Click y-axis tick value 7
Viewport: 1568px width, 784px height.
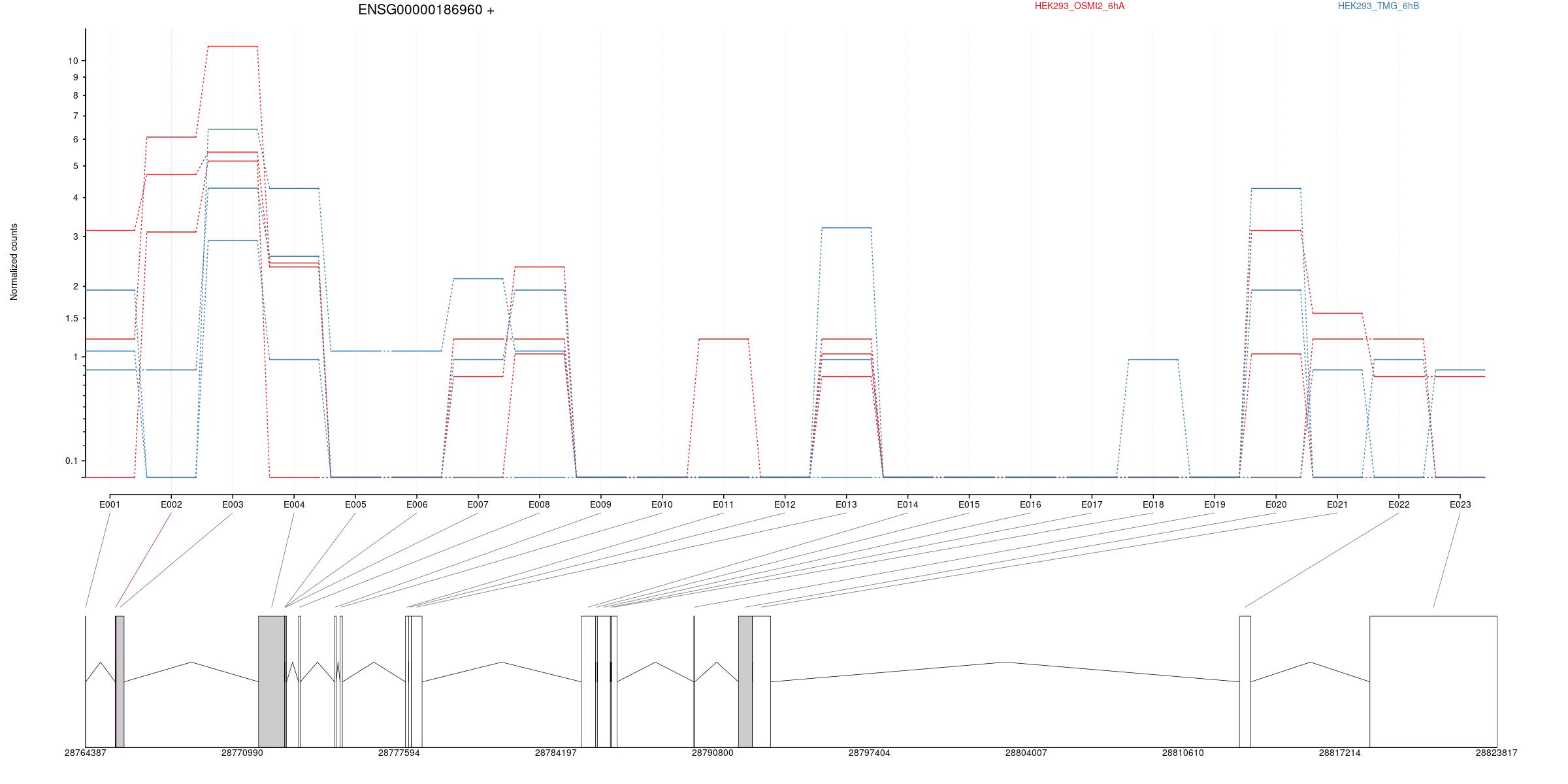[76, 116]
